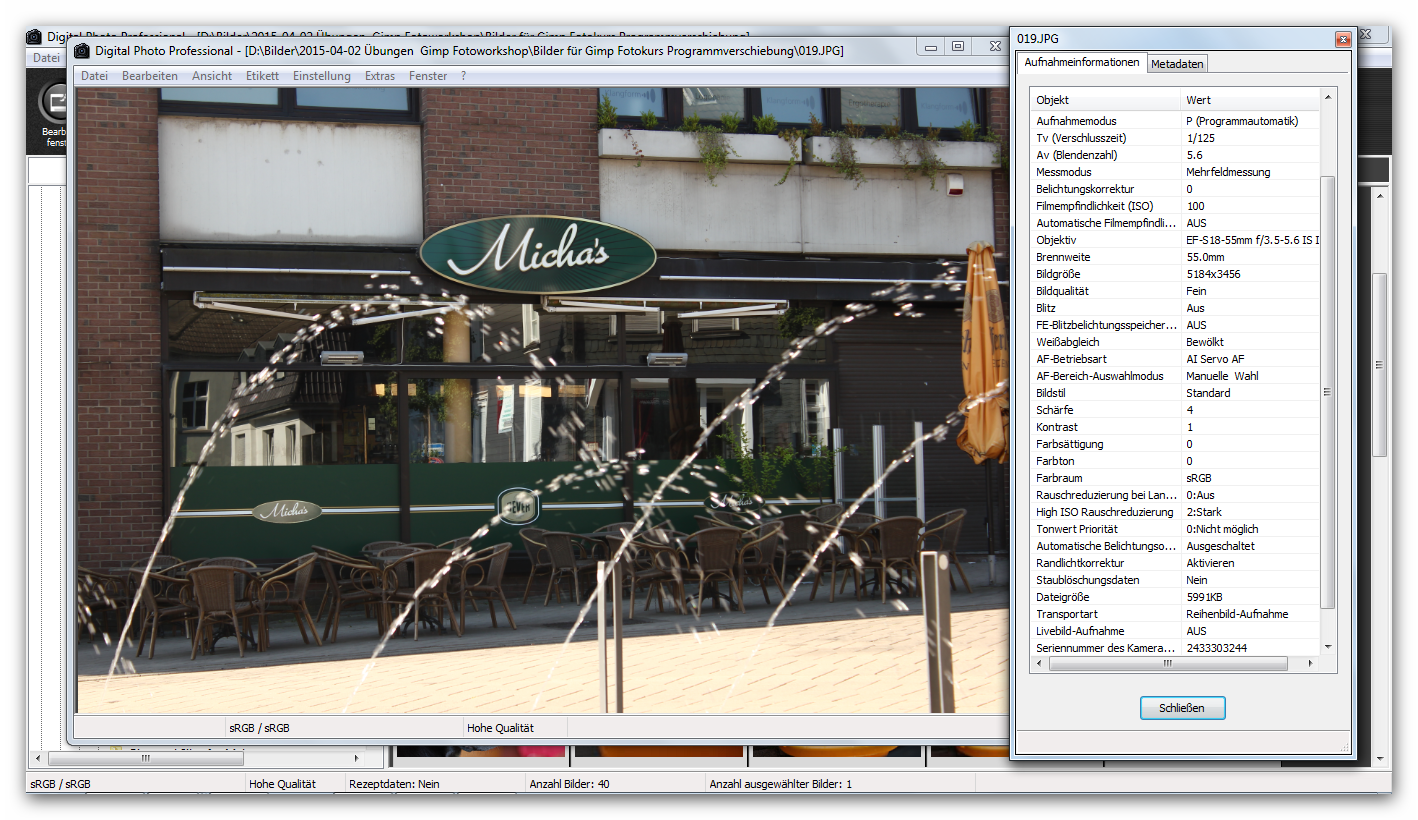Click 'Hohe Qualität' in image window status bar
1418x820 pixels.
pos(500,728)
